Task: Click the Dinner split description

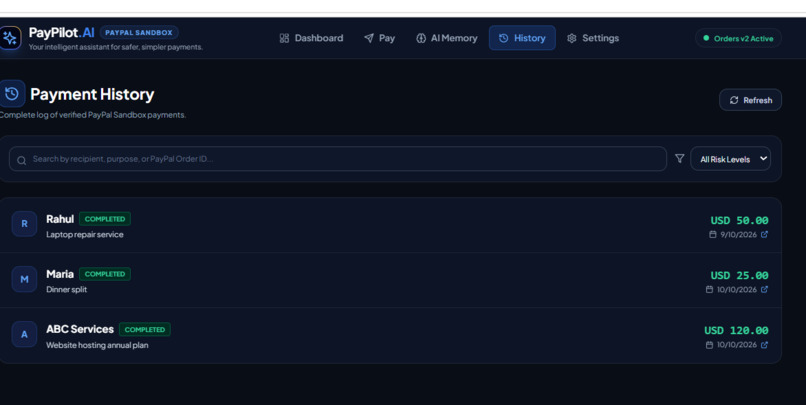Action: coord(67,289)
